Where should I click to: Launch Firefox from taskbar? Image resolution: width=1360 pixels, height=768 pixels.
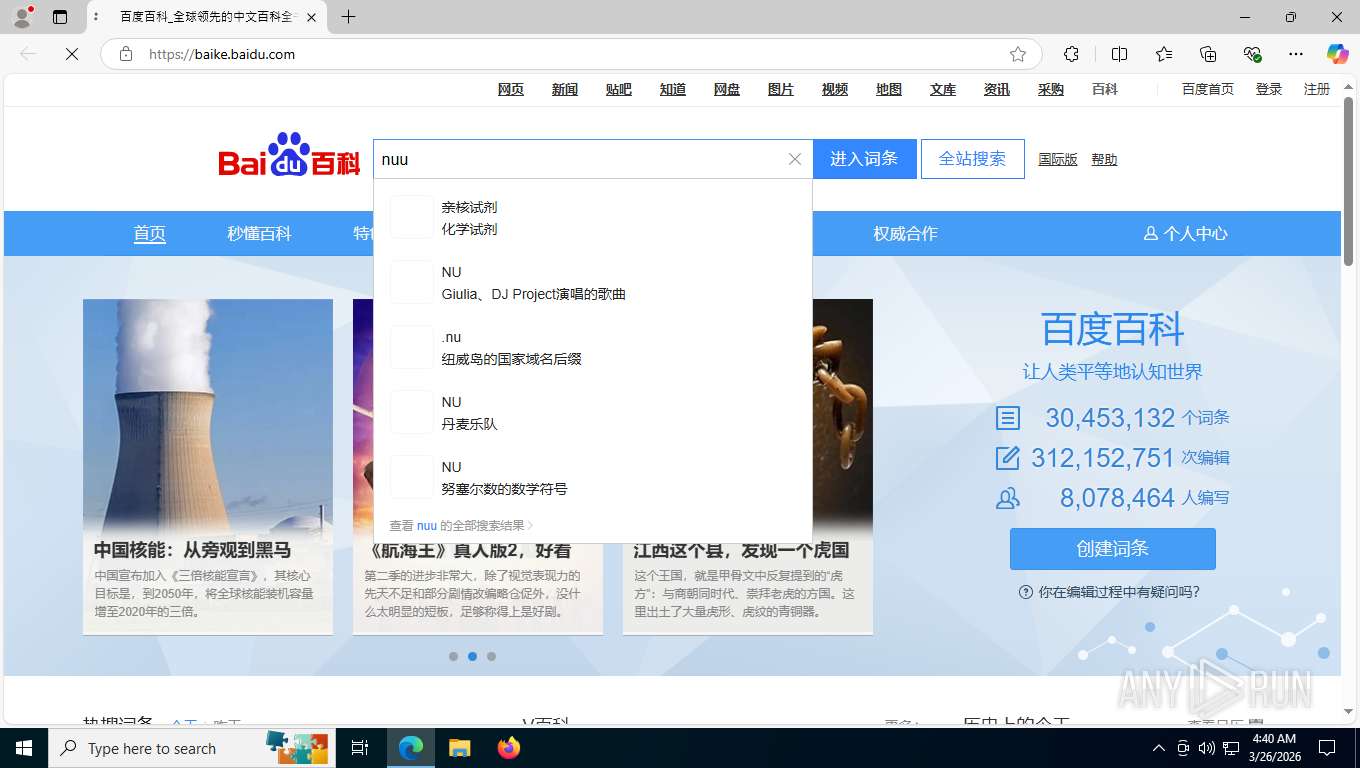509,748
